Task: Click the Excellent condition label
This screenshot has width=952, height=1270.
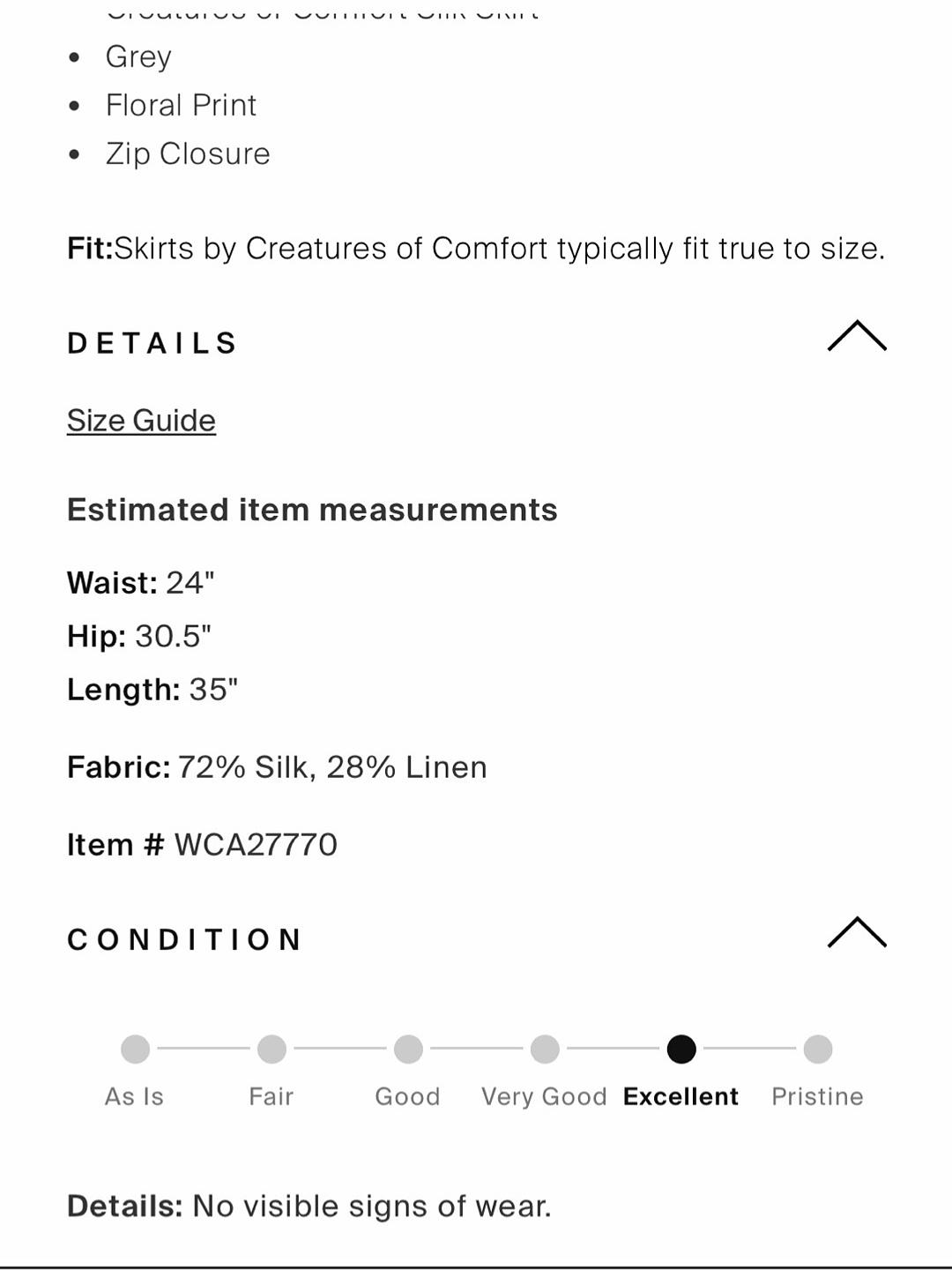Action: coord(681,1096)
